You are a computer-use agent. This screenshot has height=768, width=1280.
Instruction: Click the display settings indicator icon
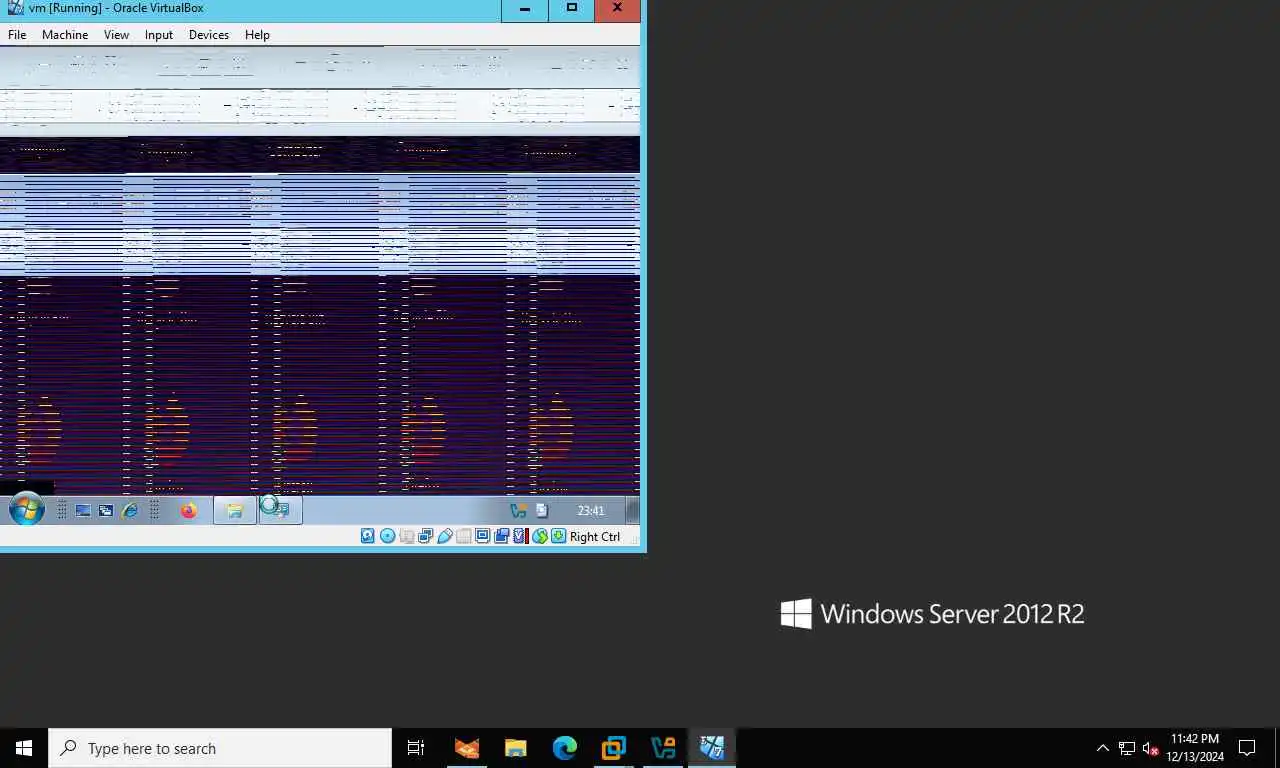(482, 536)
